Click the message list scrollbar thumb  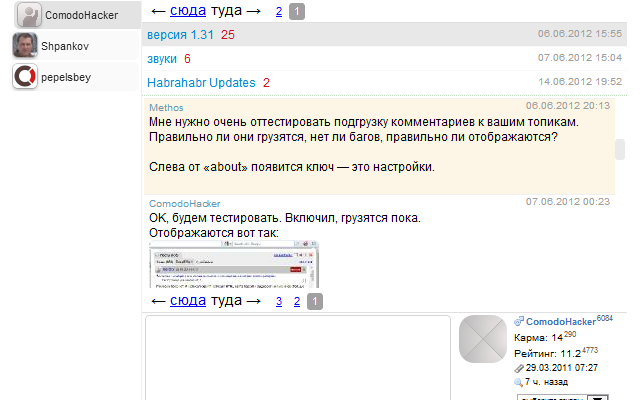(620, 149)
